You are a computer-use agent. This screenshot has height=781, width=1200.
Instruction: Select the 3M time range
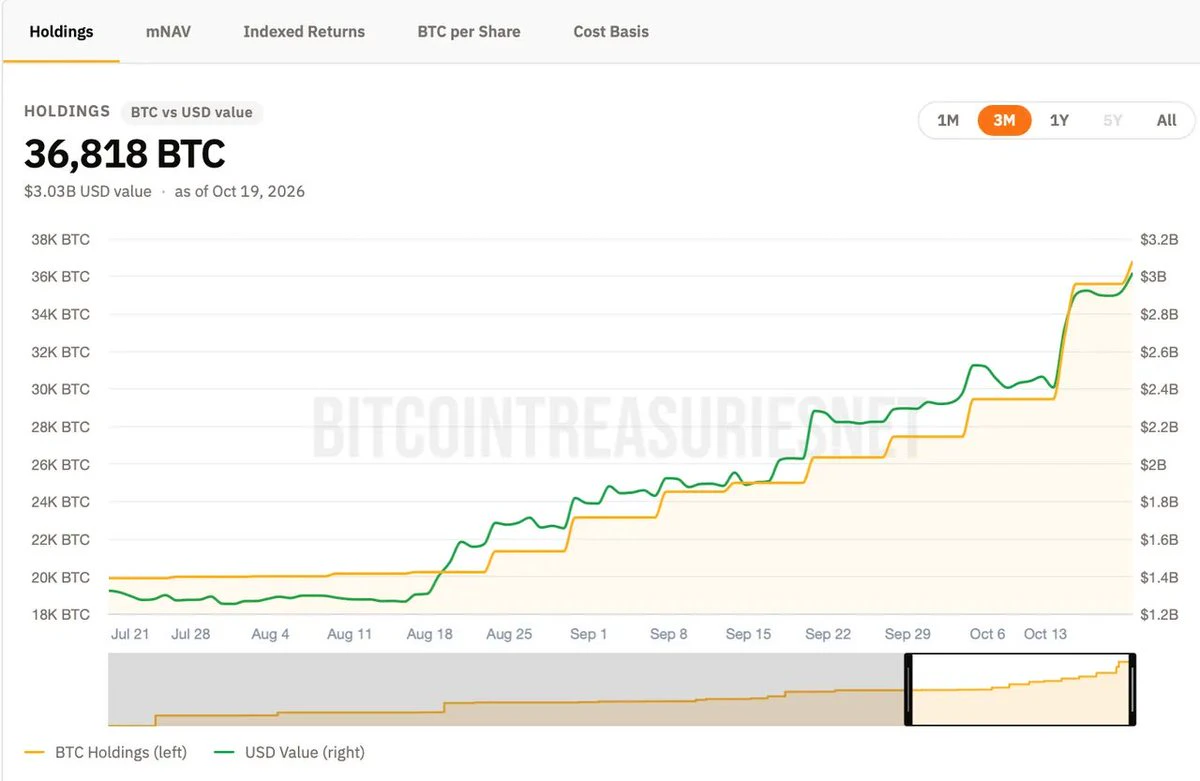1004,120
